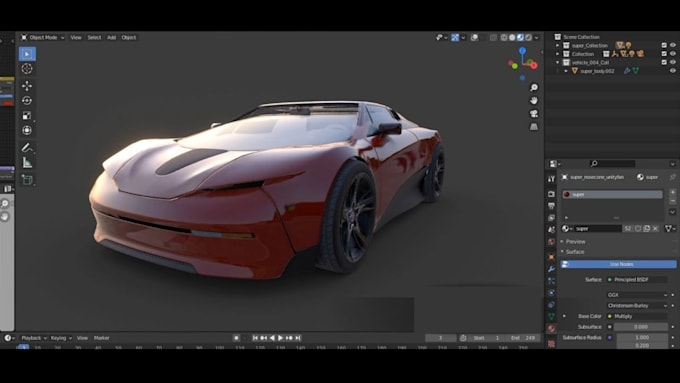The height and width of the screenshot is (383, 680).
Task: Hide vehicle_004_Coll with eye icon
Action: point(673,62)
